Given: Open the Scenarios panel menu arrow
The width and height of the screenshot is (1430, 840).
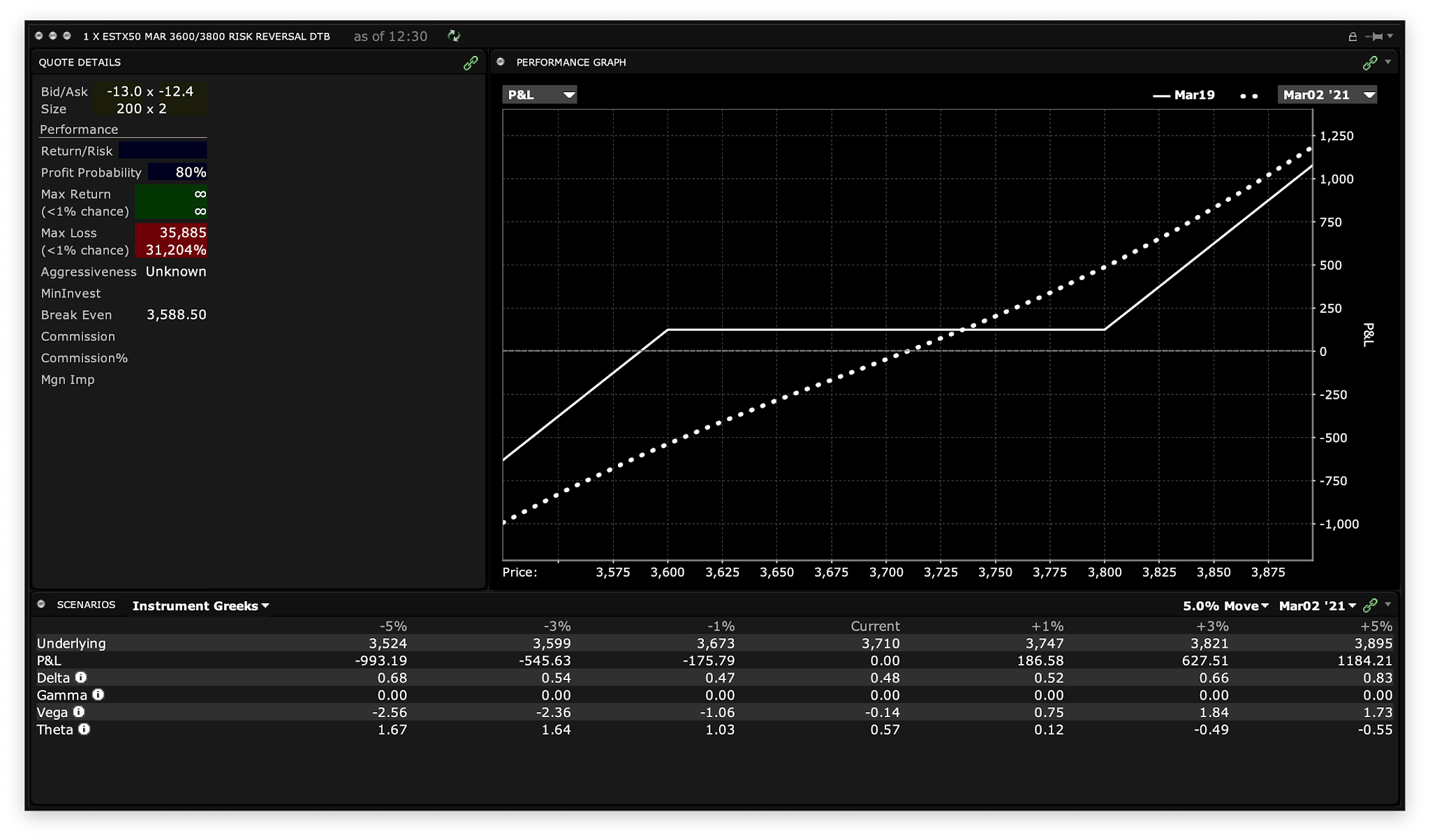Looking at the screenshot, I should point(1388,604).
